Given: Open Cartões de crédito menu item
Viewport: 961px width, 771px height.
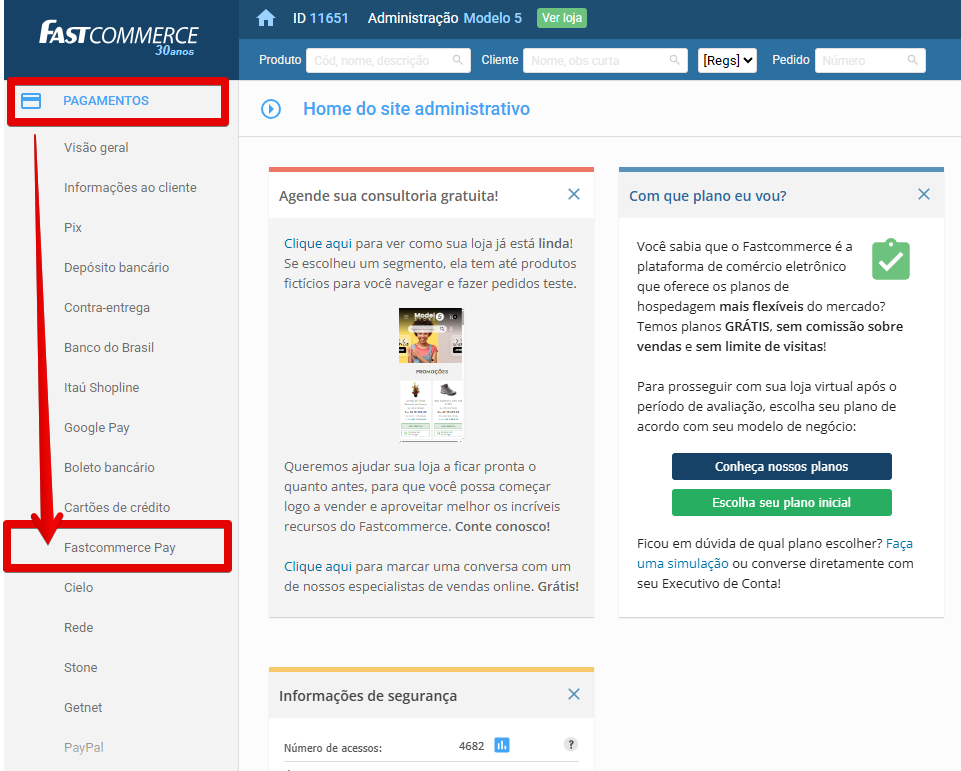Looking at the screenshot, I should pyautogui.click(x=117, y=507).
